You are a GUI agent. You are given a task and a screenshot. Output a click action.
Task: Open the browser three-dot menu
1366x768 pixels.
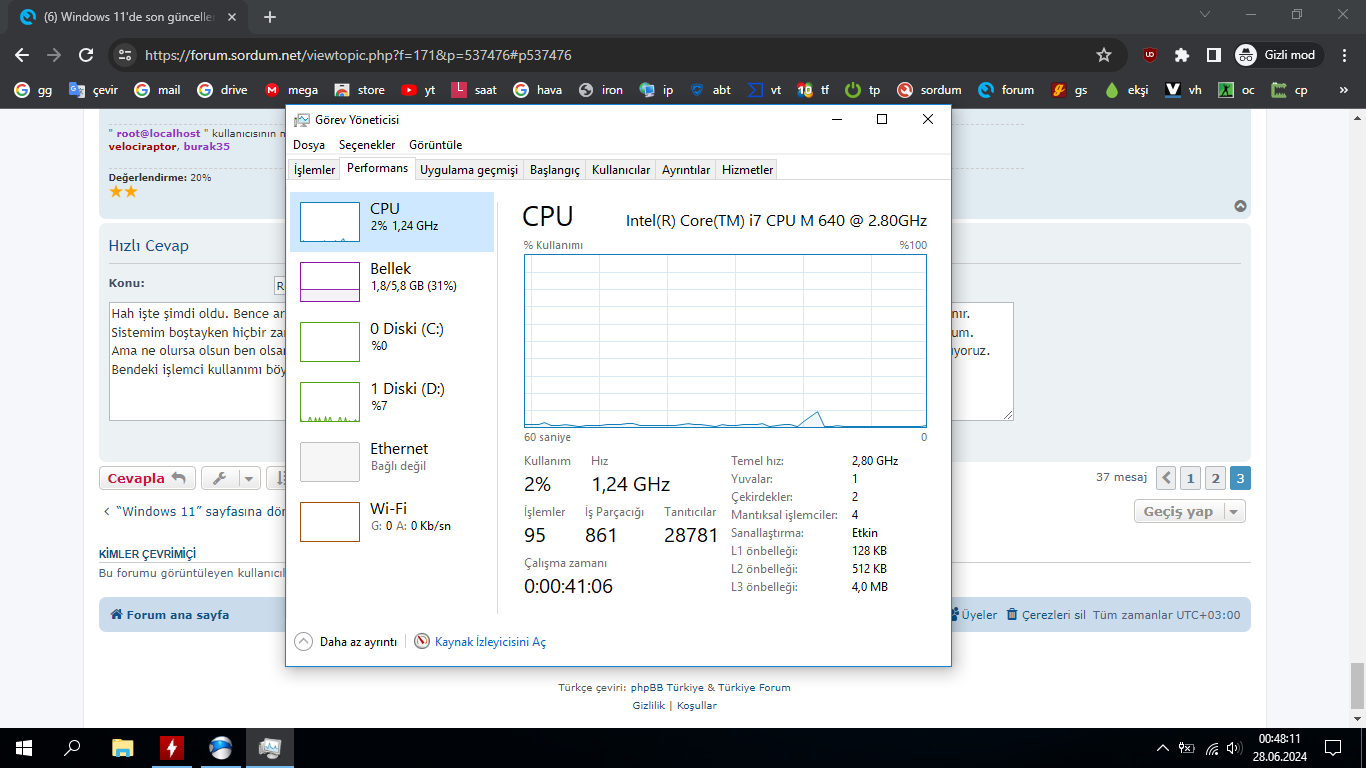tap(1344, 55)
